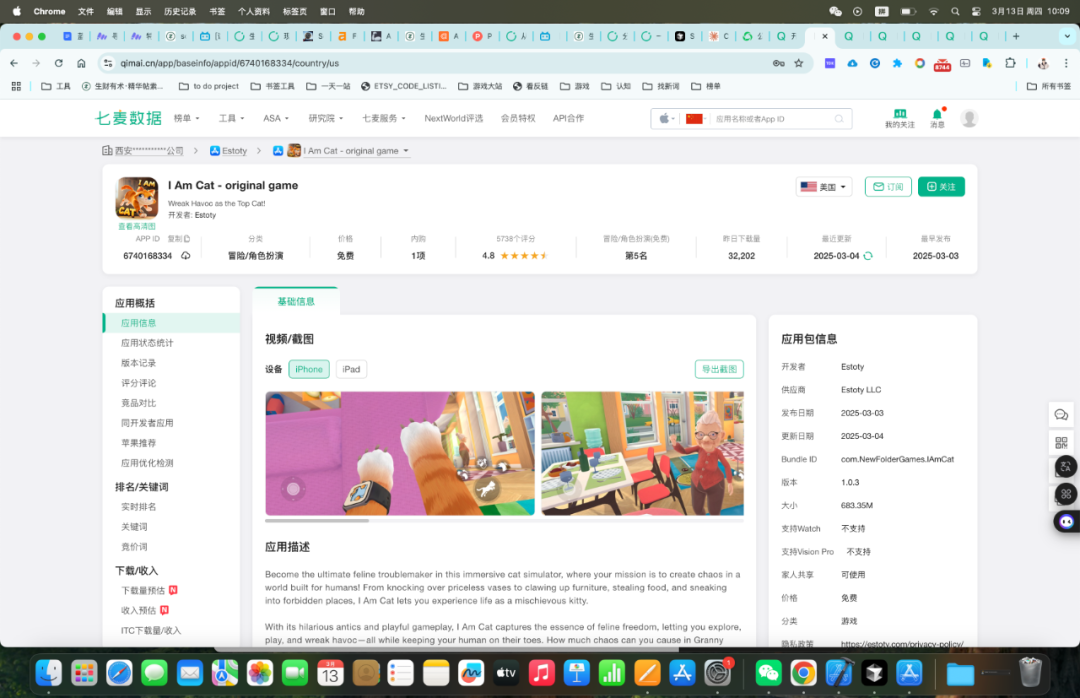
Task: Bookmark this page with star icon
Action: pos(799,63)
